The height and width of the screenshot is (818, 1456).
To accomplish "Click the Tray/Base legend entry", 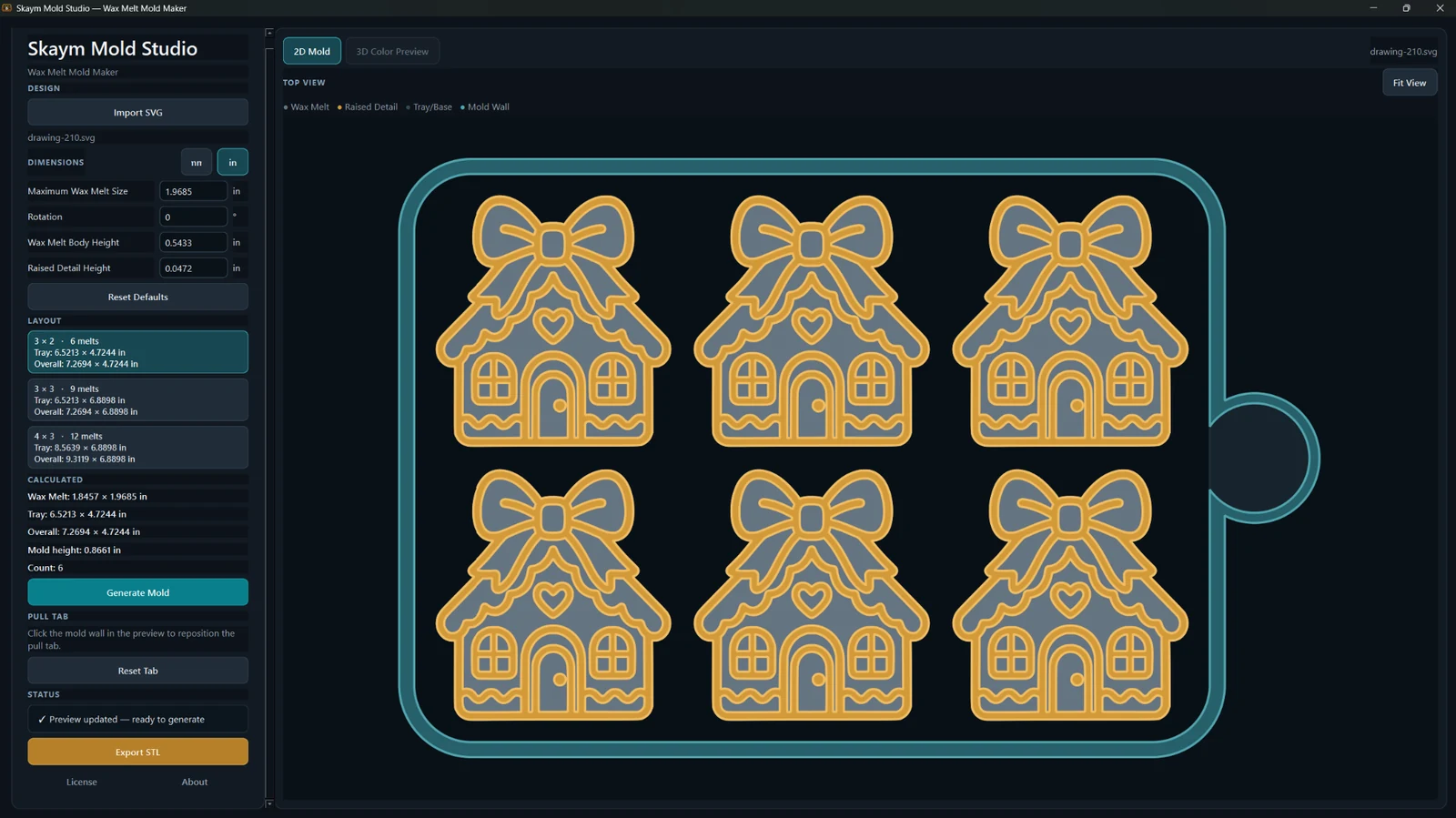I will pos(429,106).
